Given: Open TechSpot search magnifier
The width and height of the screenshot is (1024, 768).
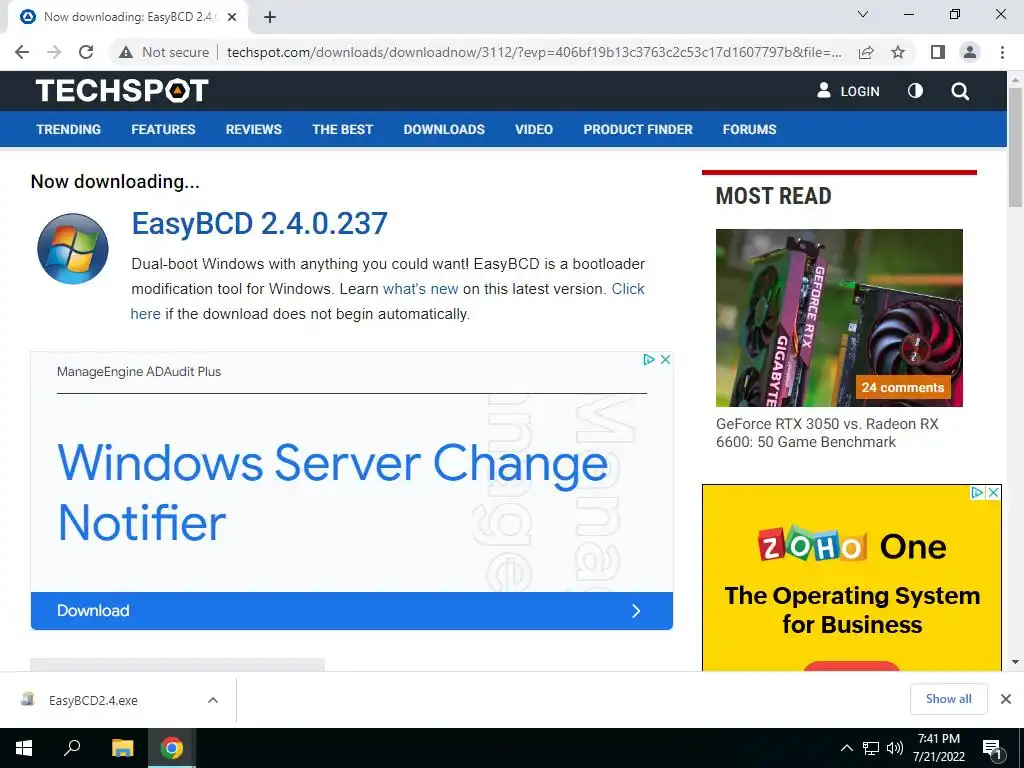Looking at the screenshot, I should click(x=960, y=91).
